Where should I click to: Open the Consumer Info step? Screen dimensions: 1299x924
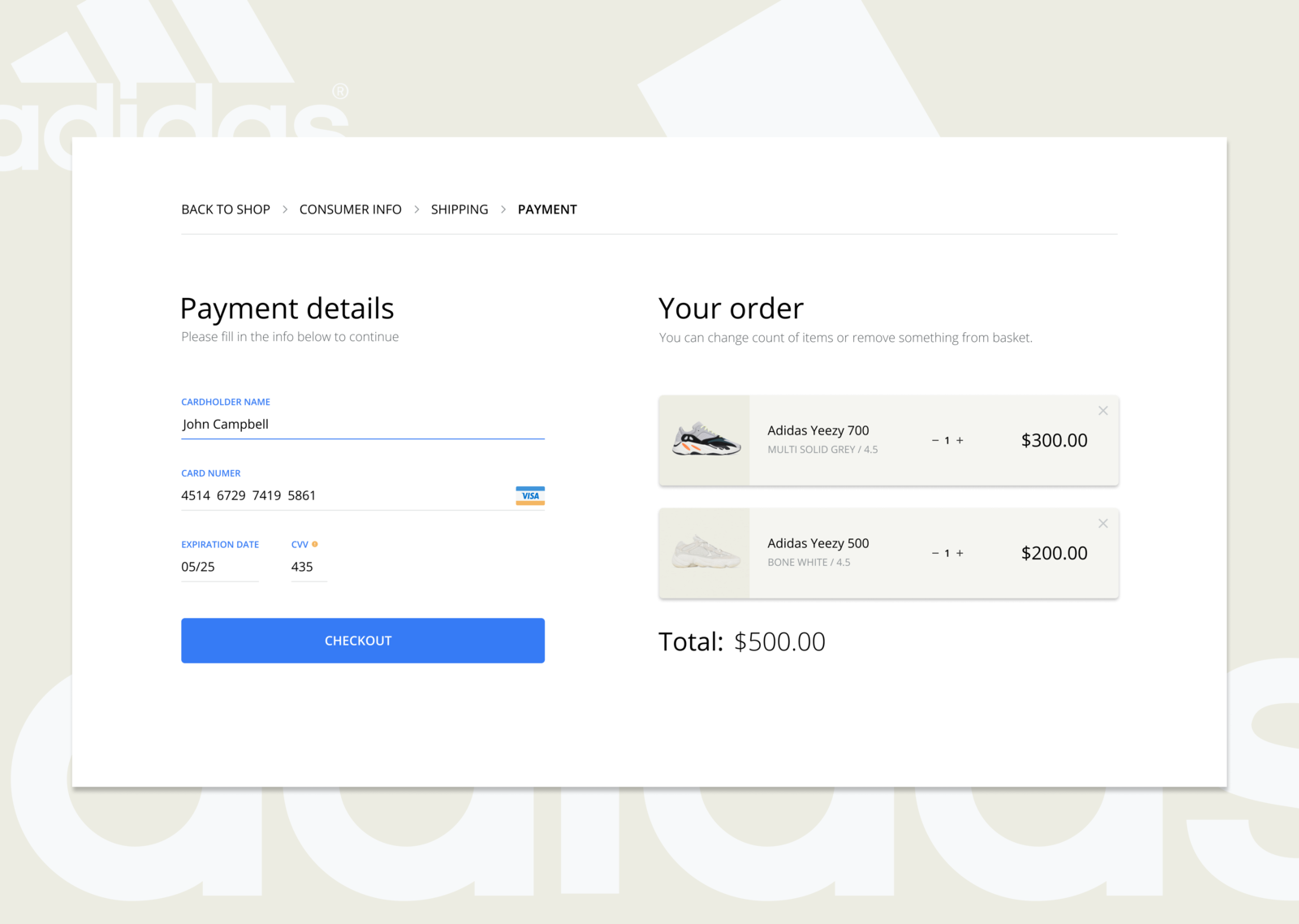tap(350, 209)
